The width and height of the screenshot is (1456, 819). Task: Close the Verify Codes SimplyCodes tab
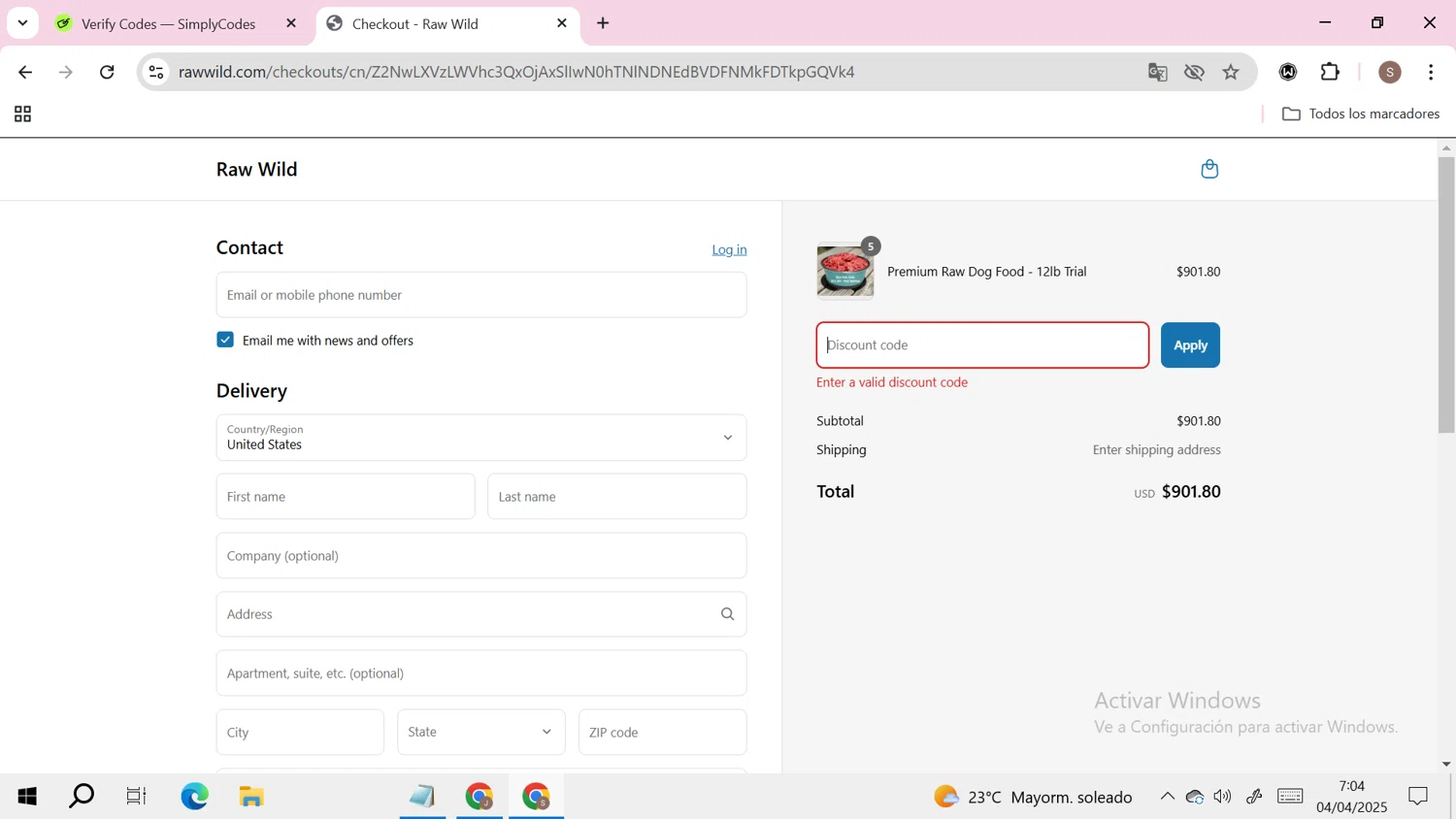pos(291,23)
